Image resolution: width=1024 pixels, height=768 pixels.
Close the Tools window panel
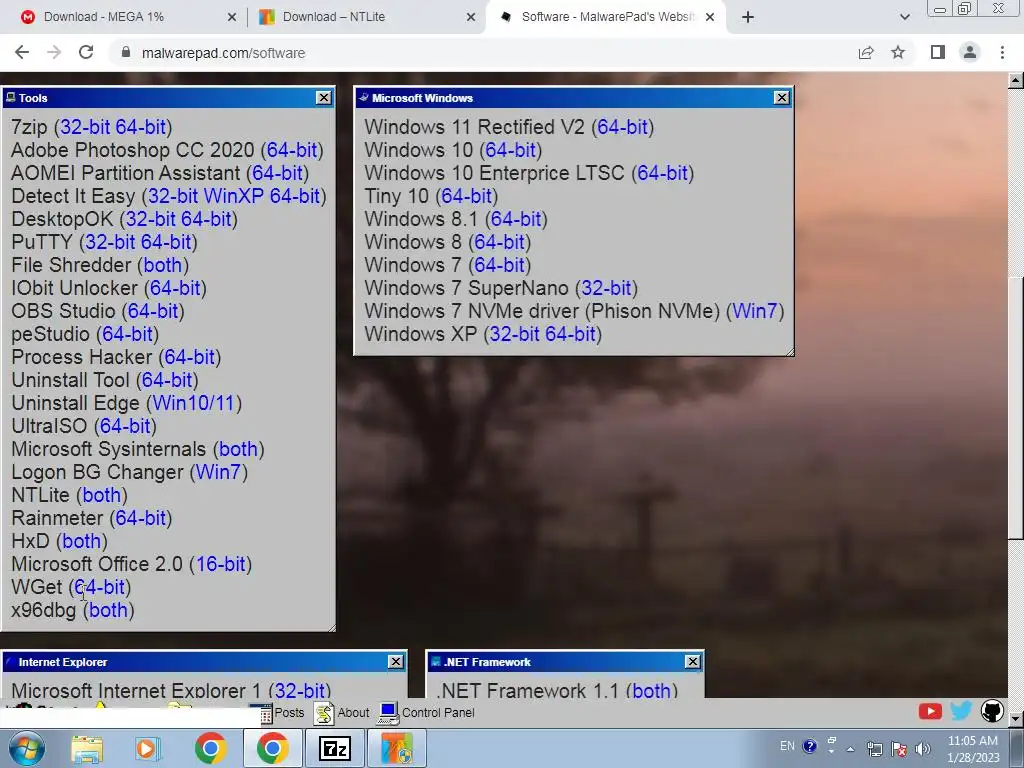pyautogui.click(x=323, y=97)
